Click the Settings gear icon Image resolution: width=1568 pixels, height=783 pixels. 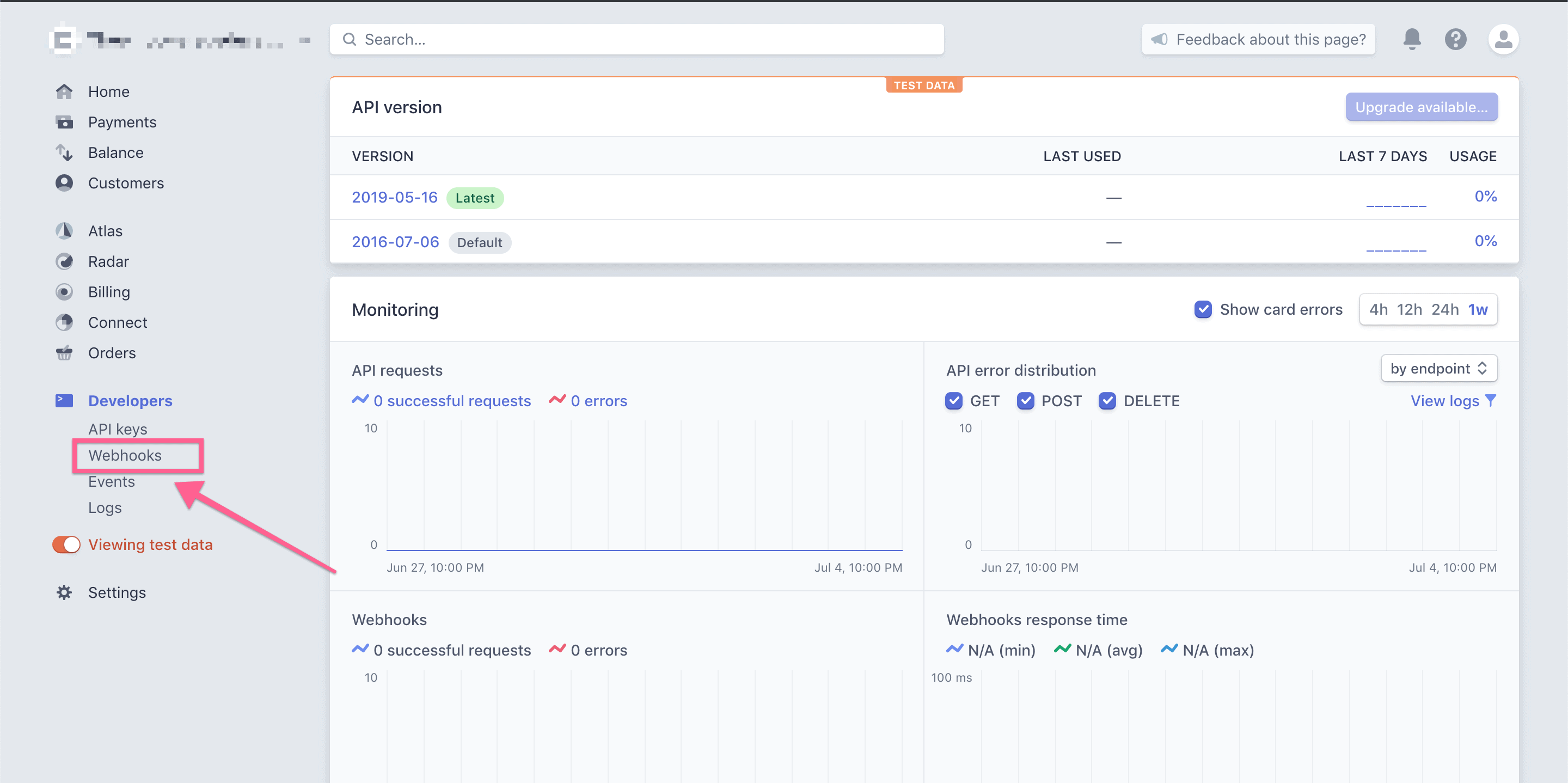(64, 592)
